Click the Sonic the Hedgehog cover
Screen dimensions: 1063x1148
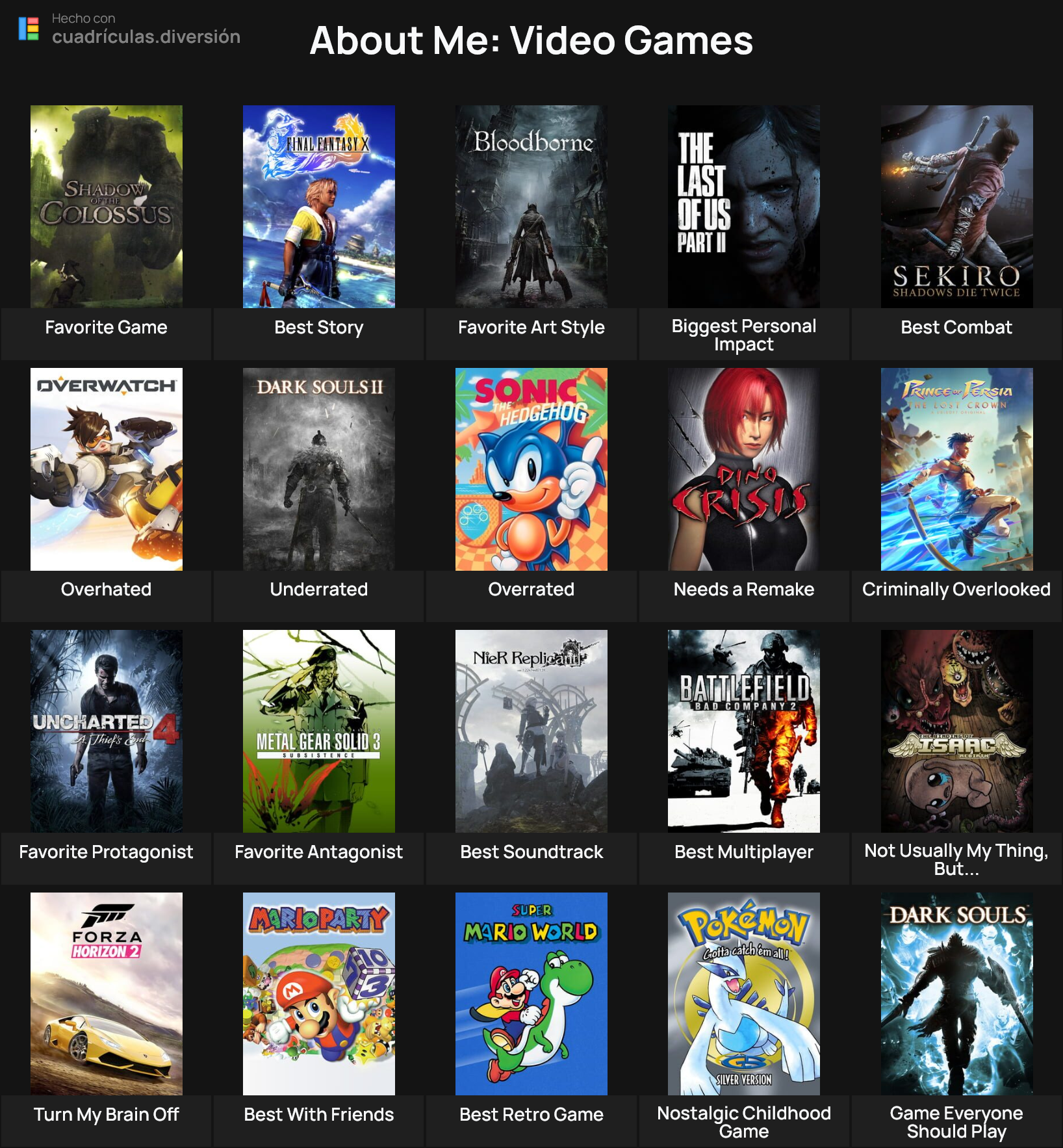tap(531, 469)
